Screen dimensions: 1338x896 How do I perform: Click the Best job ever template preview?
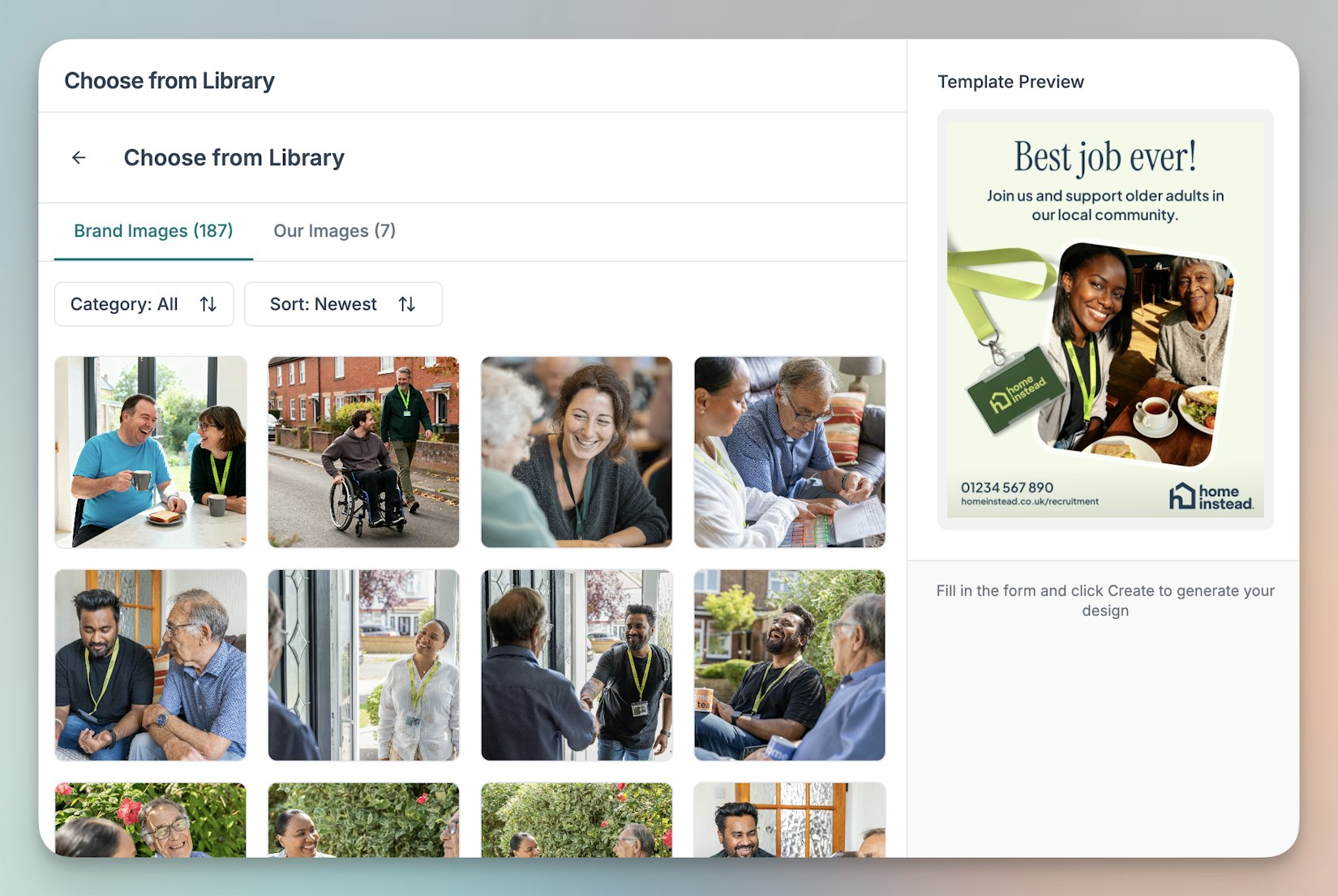[1104, 319]
